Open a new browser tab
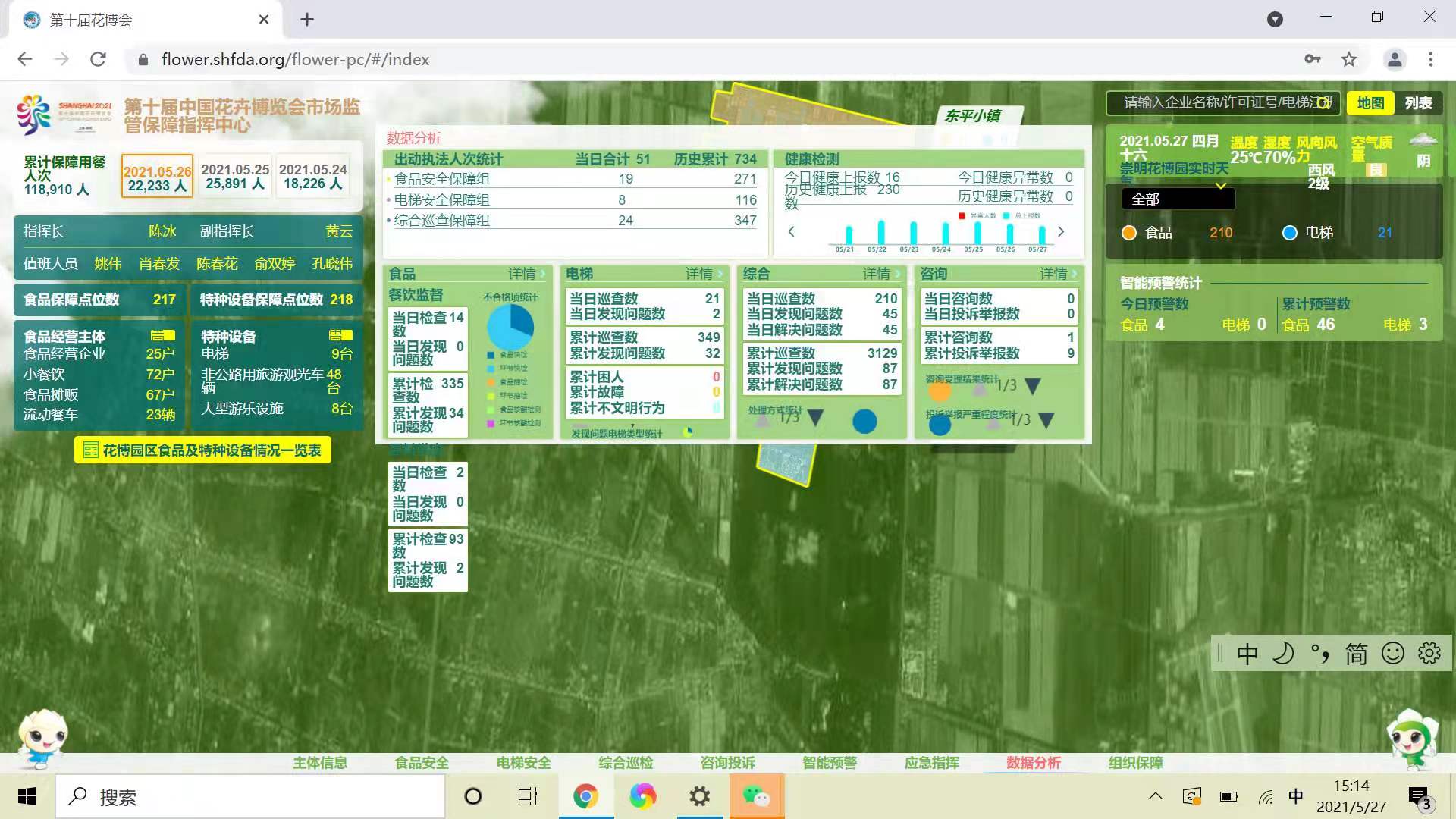This screenshot has width=1456, height=819. 307,20
